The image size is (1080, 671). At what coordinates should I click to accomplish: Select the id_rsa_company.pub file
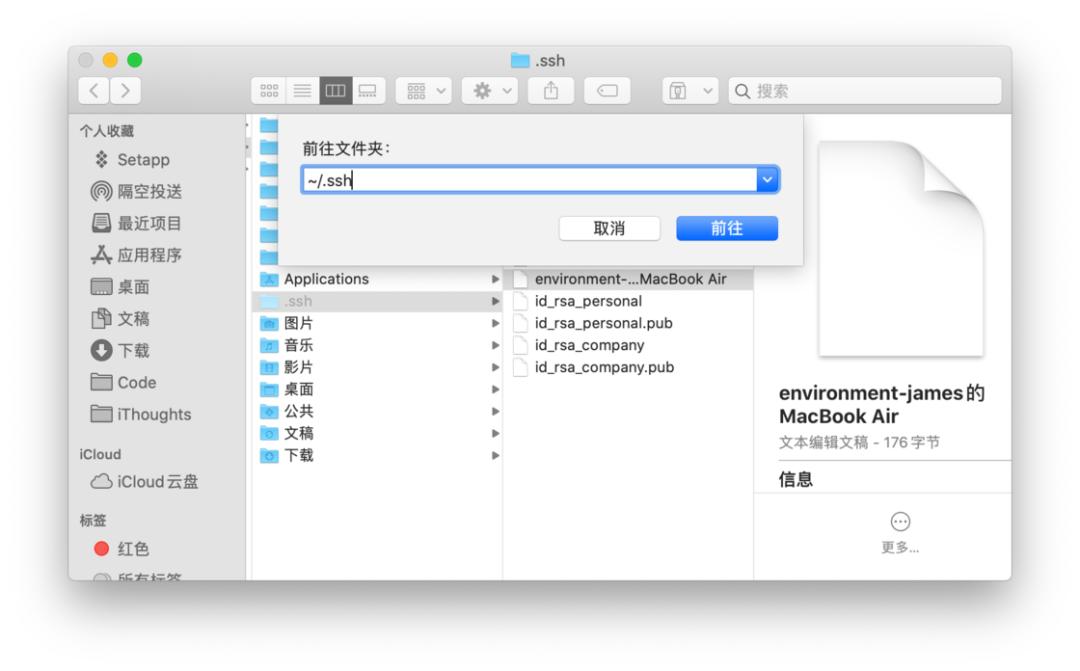(629, 367)
